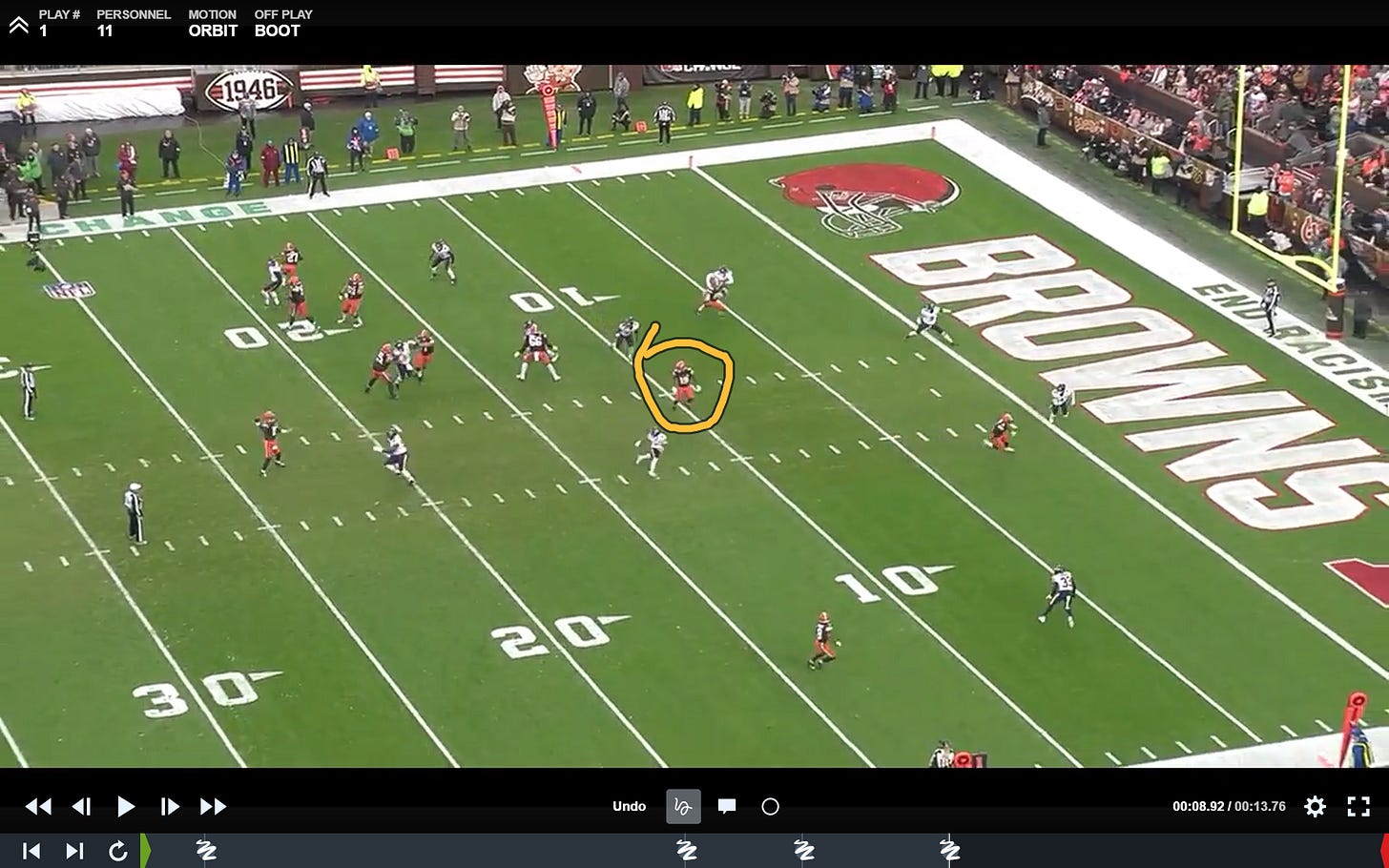Click the green clip start marker
This screenshot has width=1389, height=868.
(x=146, y=851)
